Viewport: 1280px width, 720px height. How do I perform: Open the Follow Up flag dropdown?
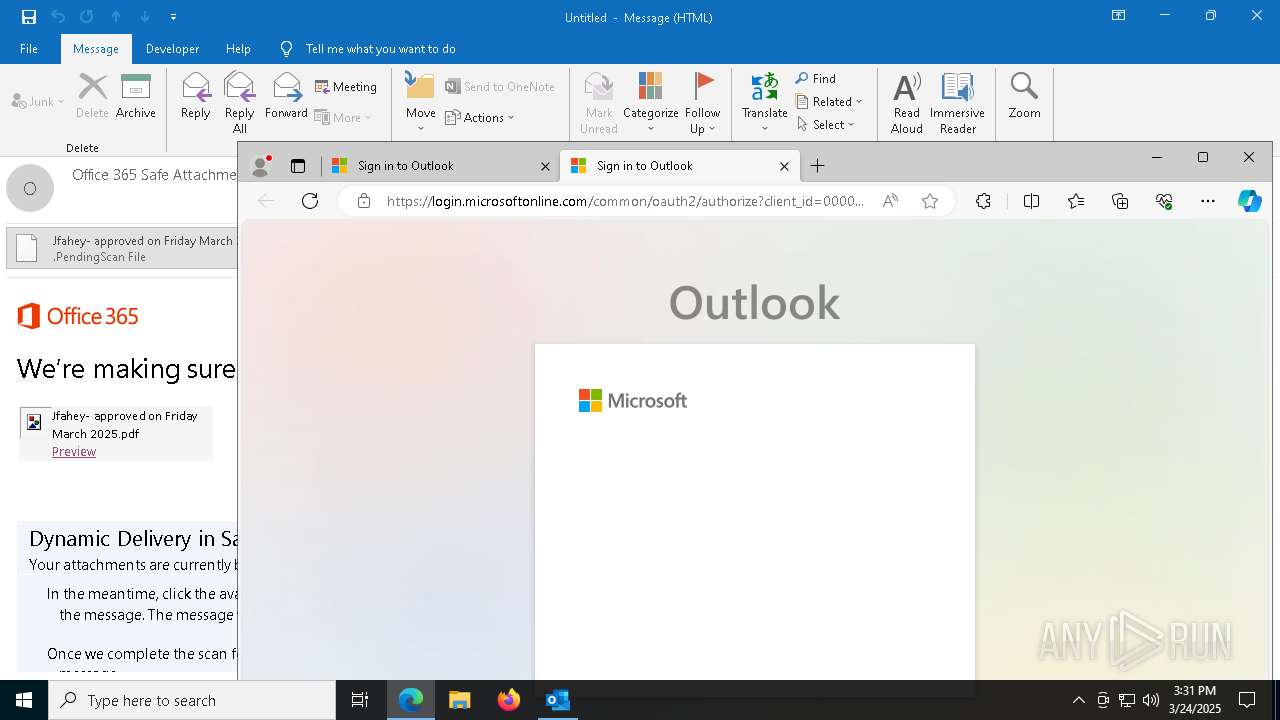[703, 102]
